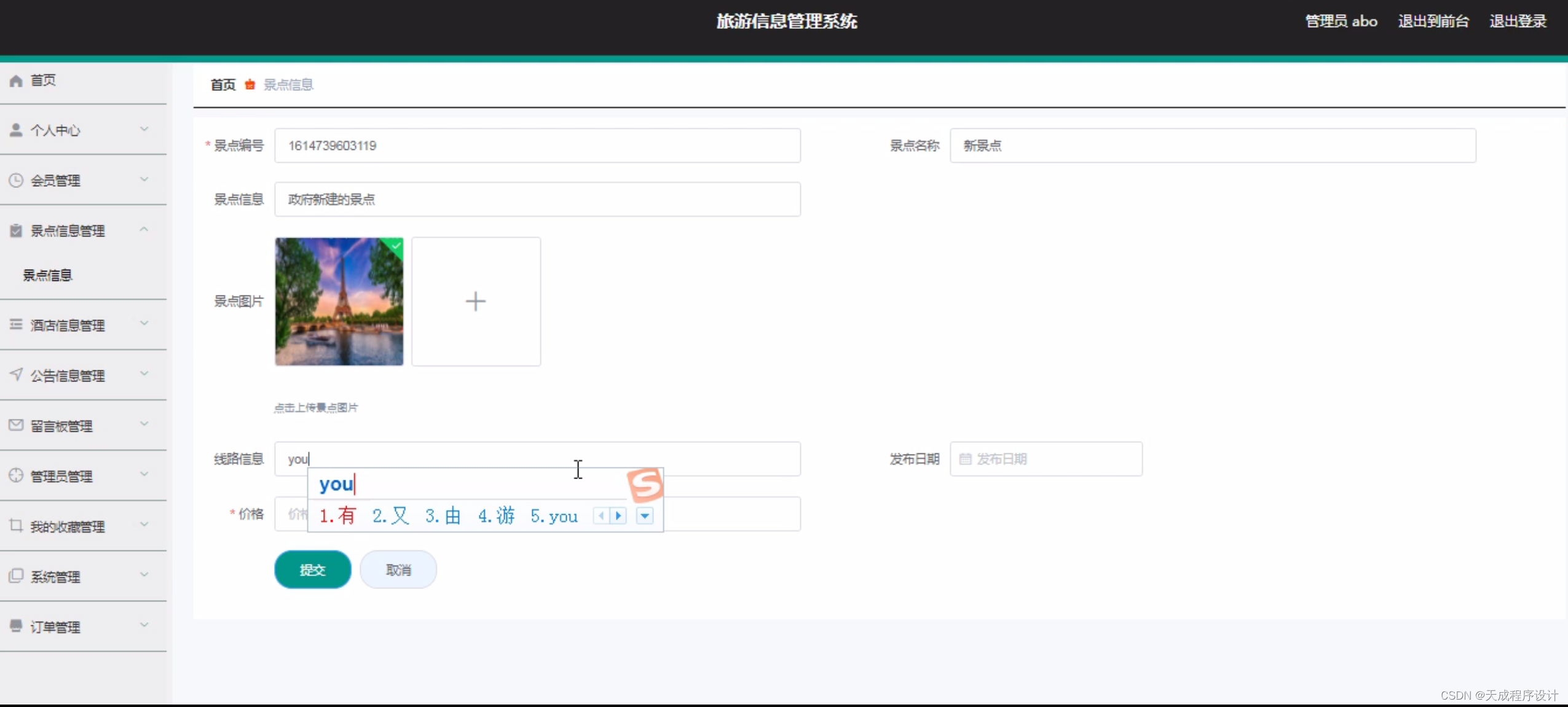Submit the form with the 提交 button
The width and height of the screenshot is (1568, 707).
coord(312,569)
